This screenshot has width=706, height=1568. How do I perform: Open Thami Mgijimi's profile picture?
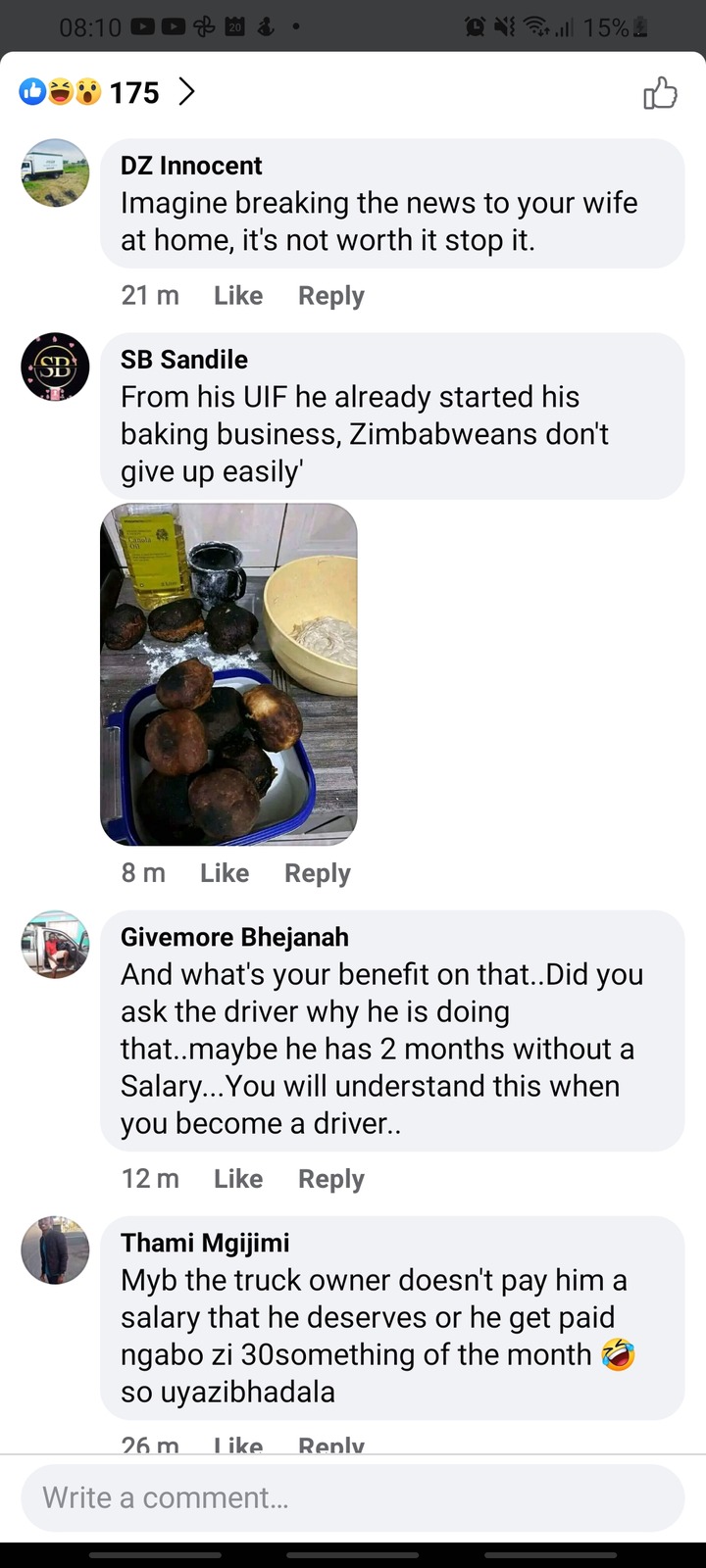55,1250
